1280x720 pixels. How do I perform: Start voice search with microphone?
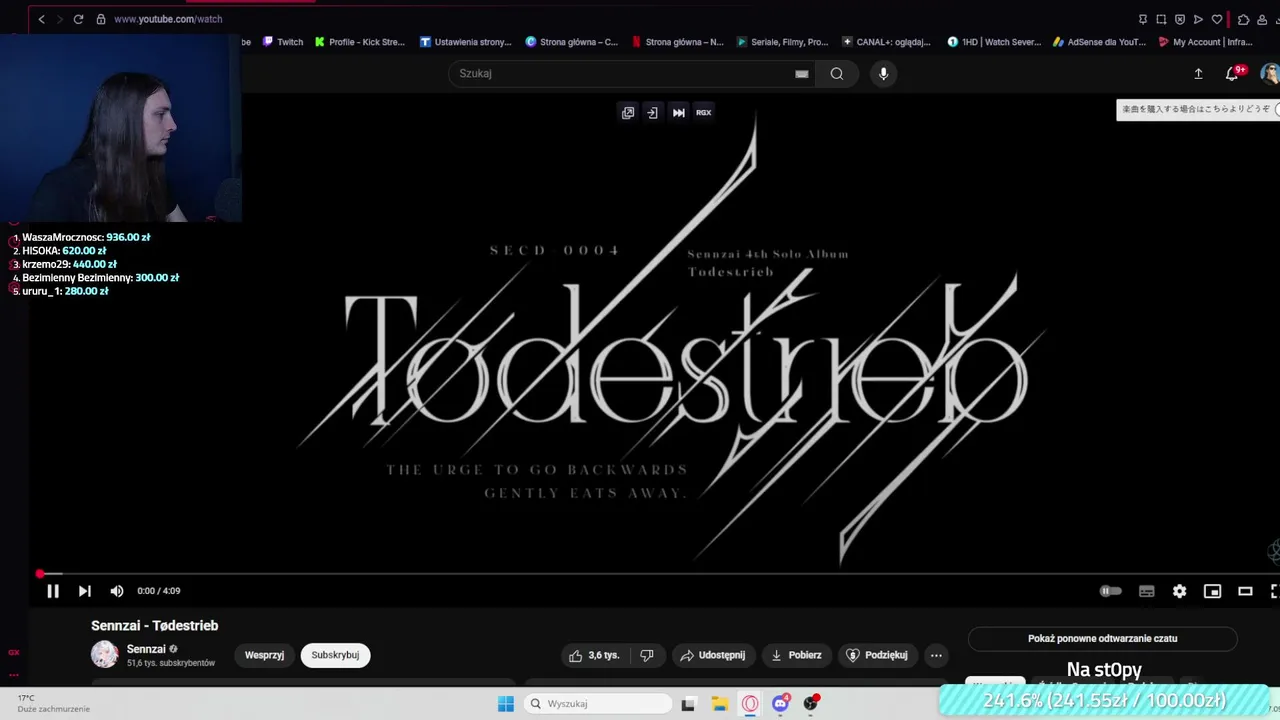883,73
